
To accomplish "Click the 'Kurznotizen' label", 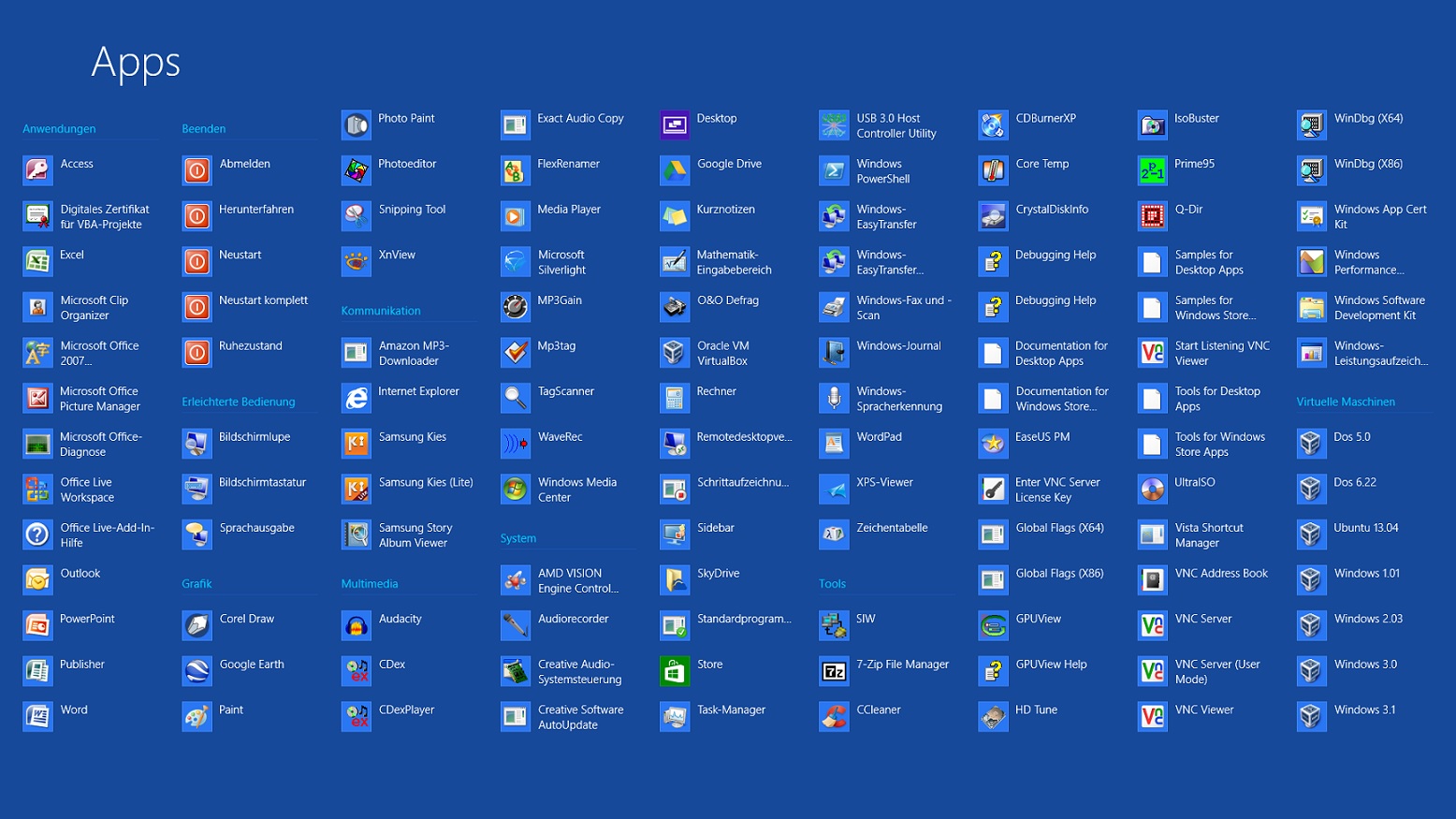I will click(x=726, y=210).
